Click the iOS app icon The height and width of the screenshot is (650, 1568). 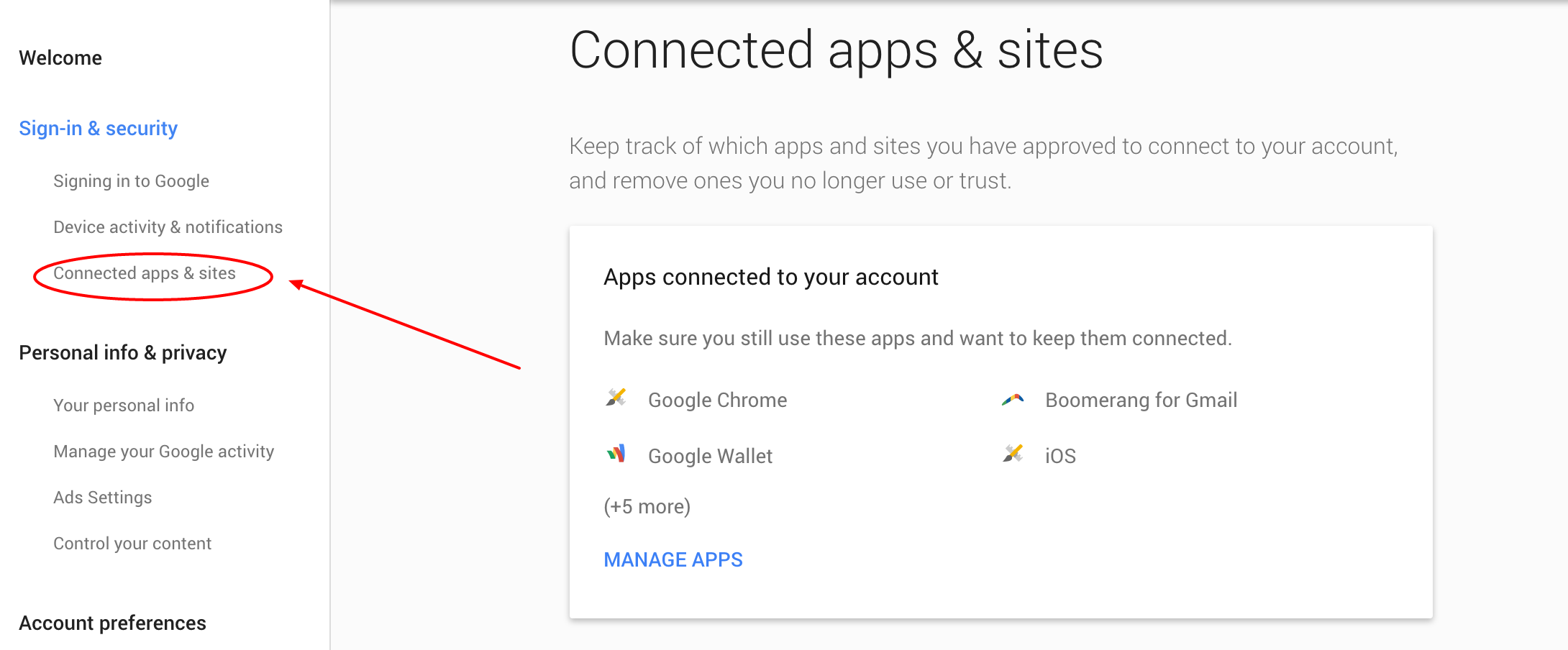coord(1013,454)
